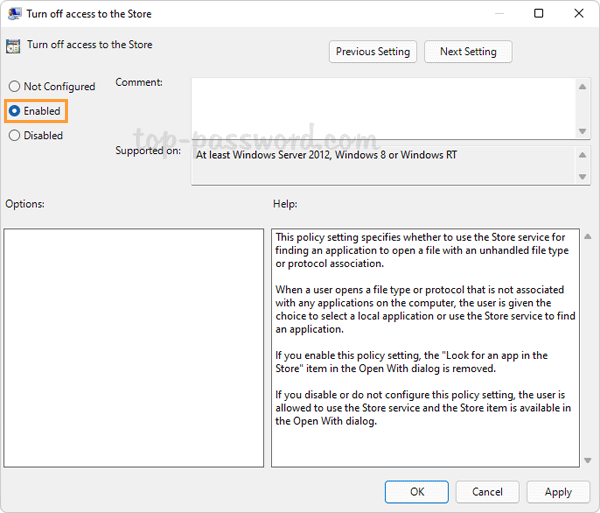600x513 pixels.
Task: Jump to Next Setting
Action: (467, 52)
